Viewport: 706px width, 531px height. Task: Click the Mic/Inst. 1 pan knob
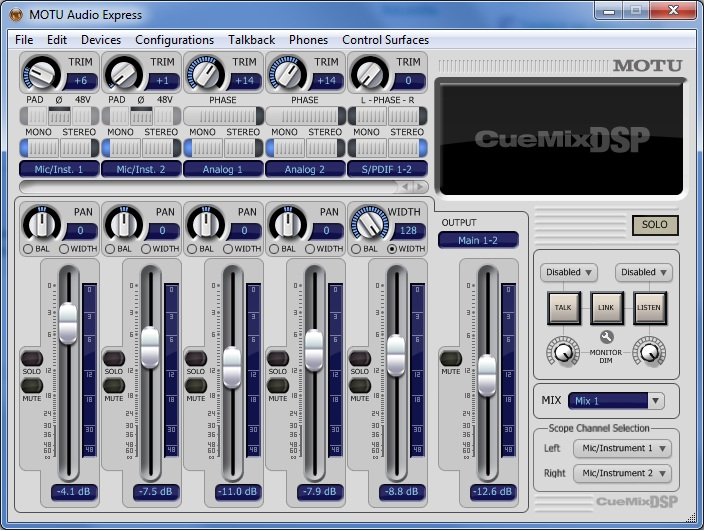click(x=41, y=223)
